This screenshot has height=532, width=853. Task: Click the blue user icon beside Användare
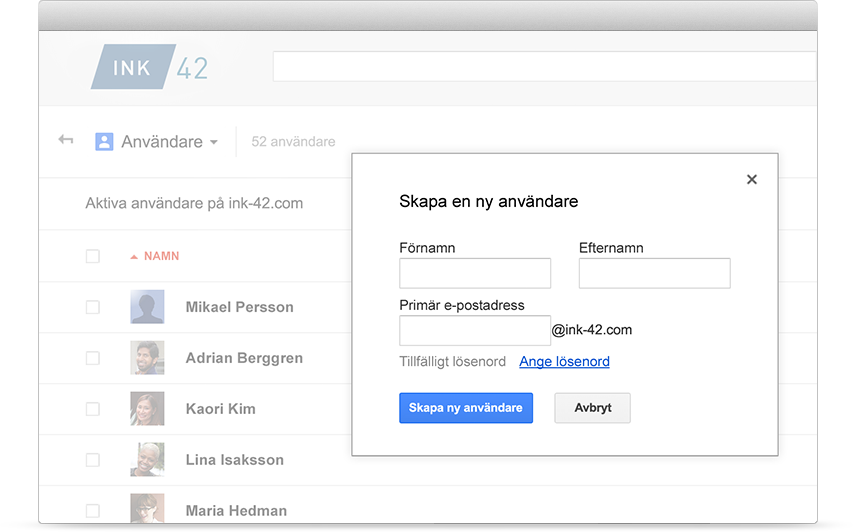coord(104,141)
